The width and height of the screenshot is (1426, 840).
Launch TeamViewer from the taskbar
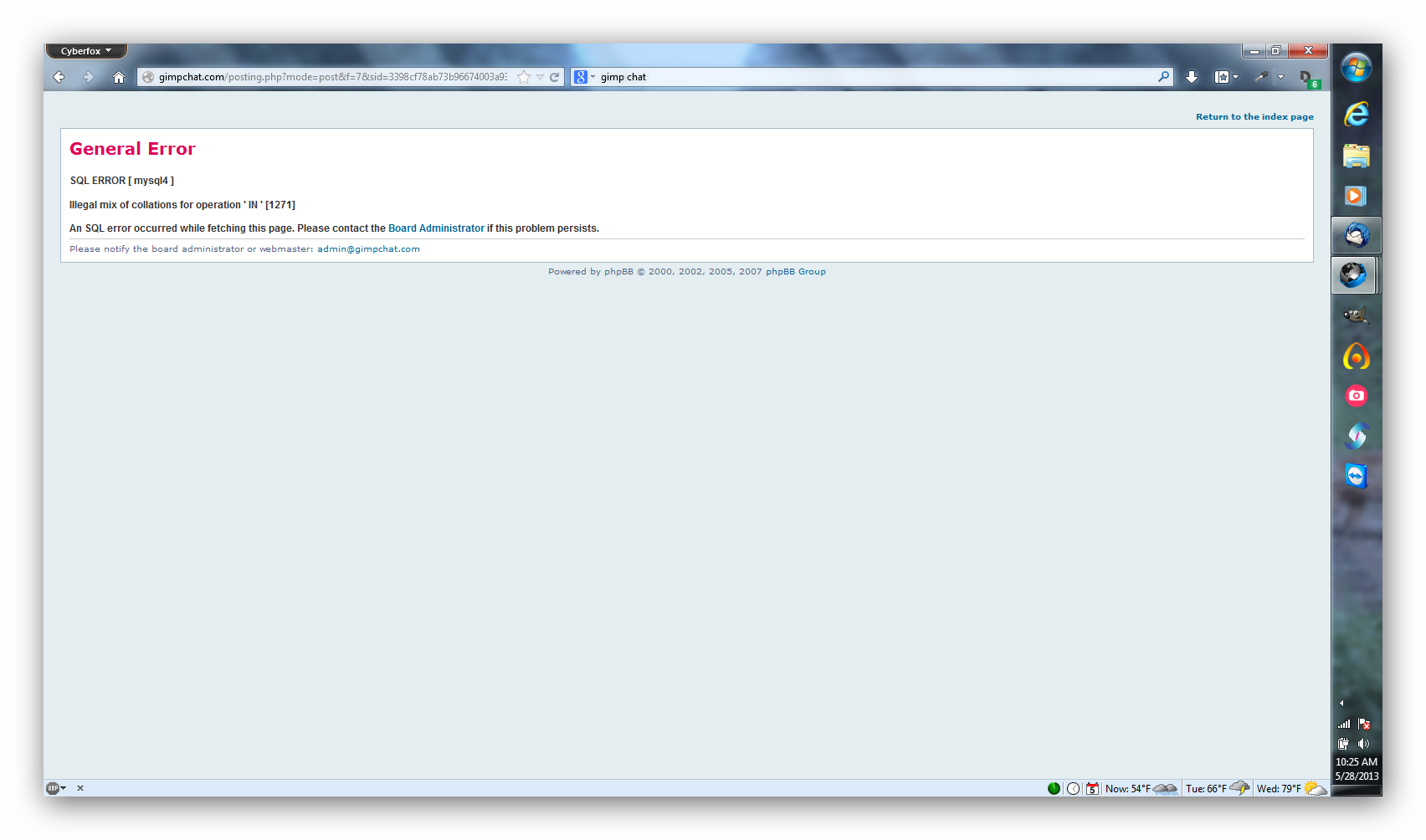click(1356, 476)
